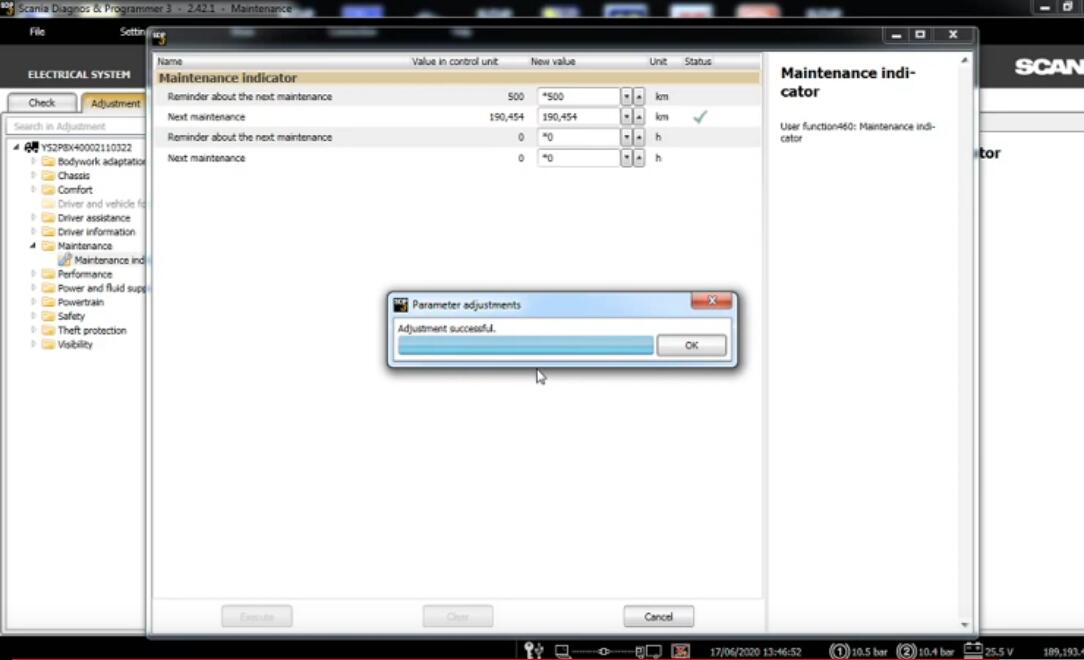
Task: Click circuit 1 pressure gauge icon
Action: 840,651
